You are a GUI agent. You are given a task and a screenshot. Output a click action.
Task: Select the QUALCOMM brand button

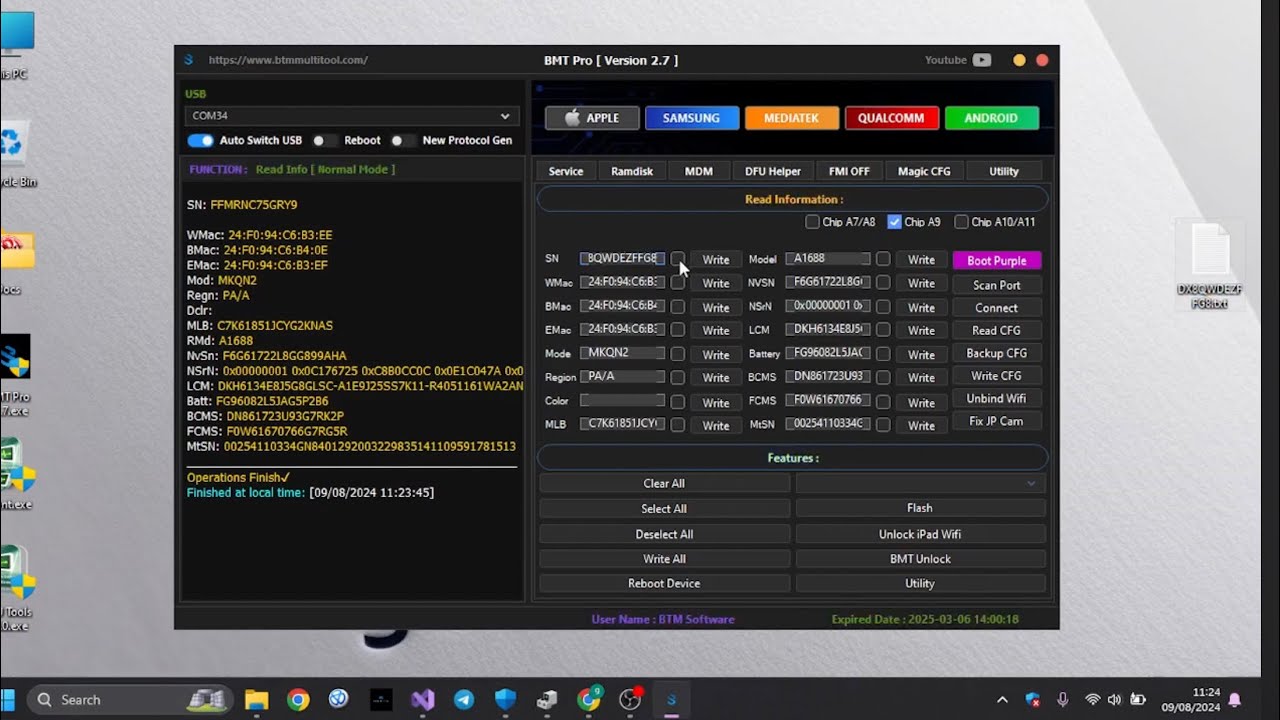[x=892, y=118]
